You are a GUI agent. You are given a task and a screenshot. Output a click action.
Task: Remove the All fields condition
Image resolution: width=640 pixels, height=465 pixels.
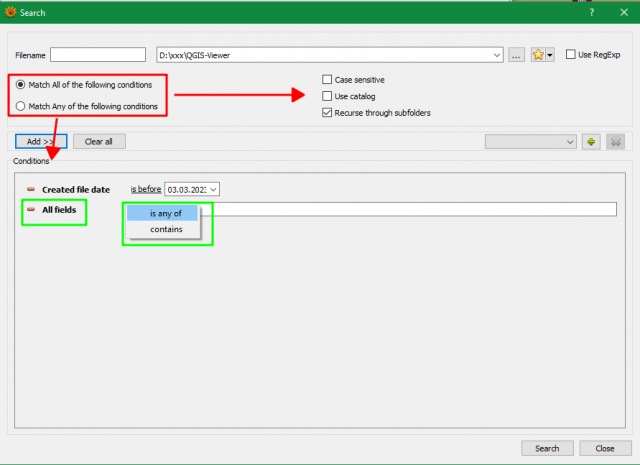pyautogui.click(x=31, y=209)
